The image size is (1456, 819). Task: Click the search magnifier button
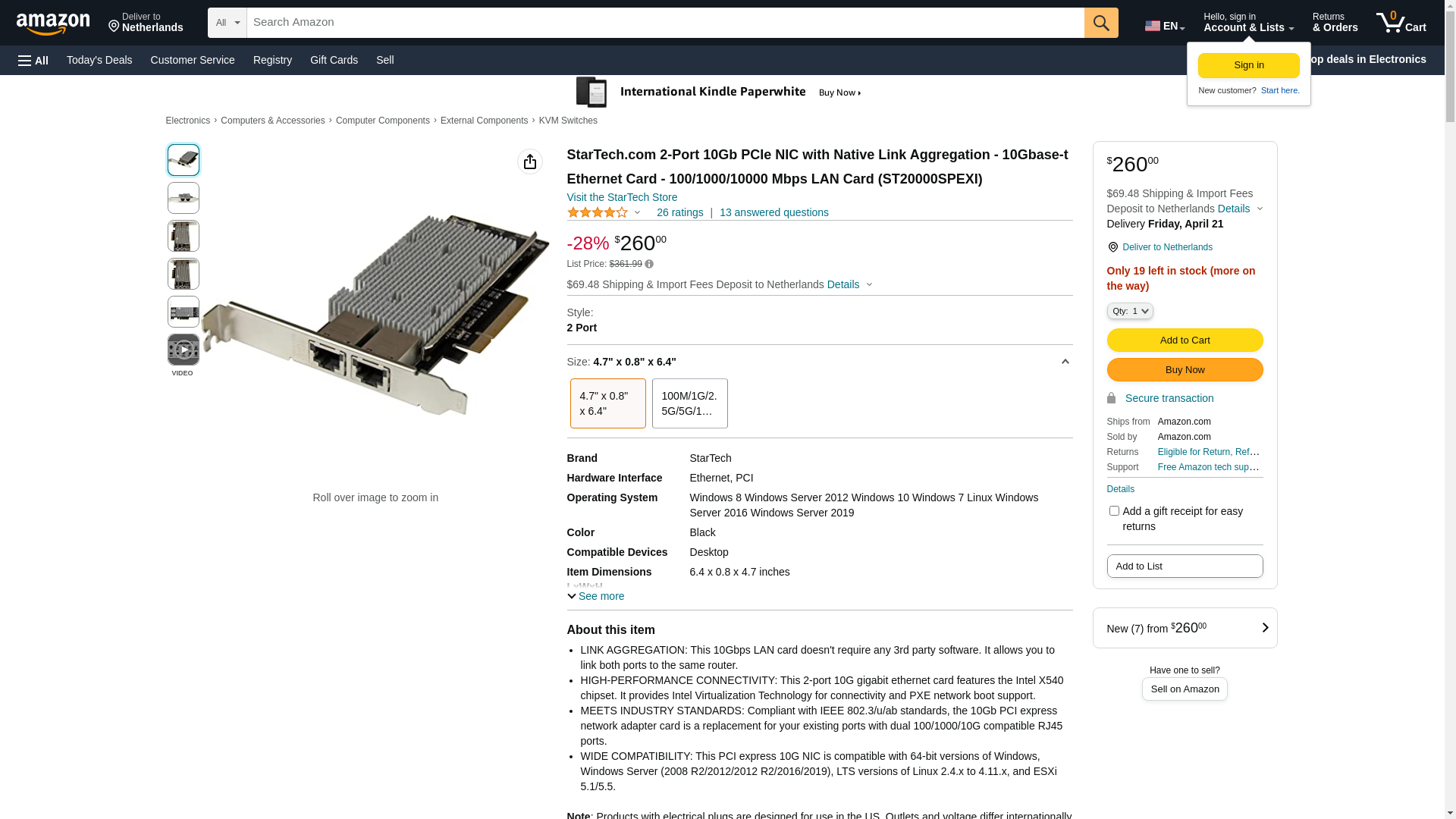point(1100,23)
